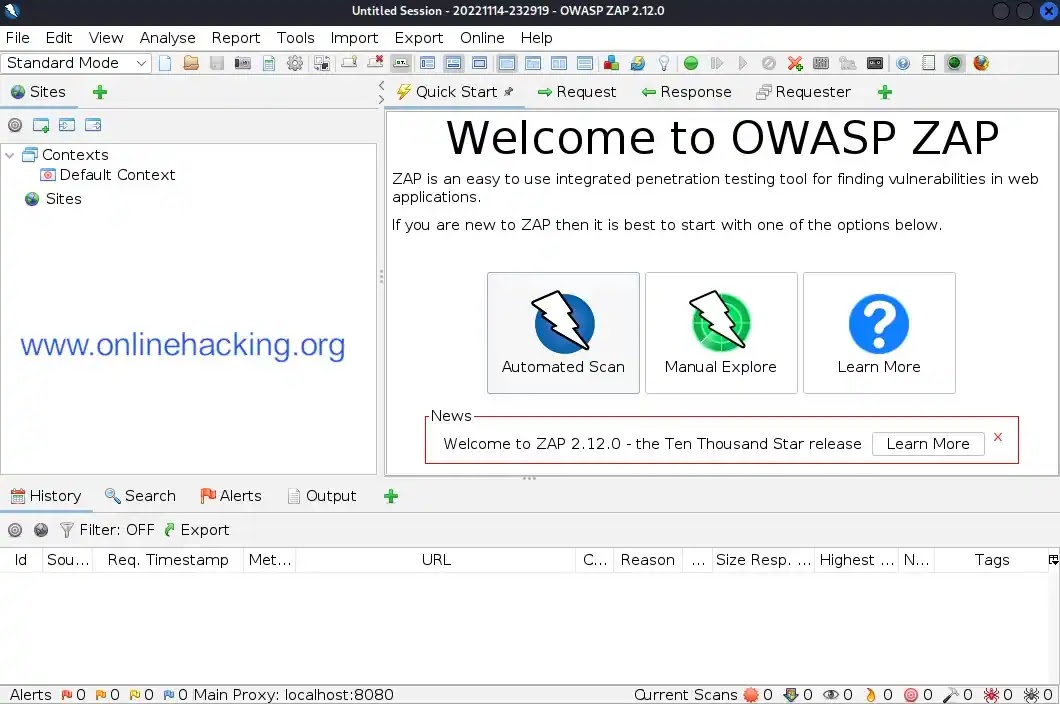Click the New Session toolbar icon
The image size is (1060, 704).
point(165,63)
